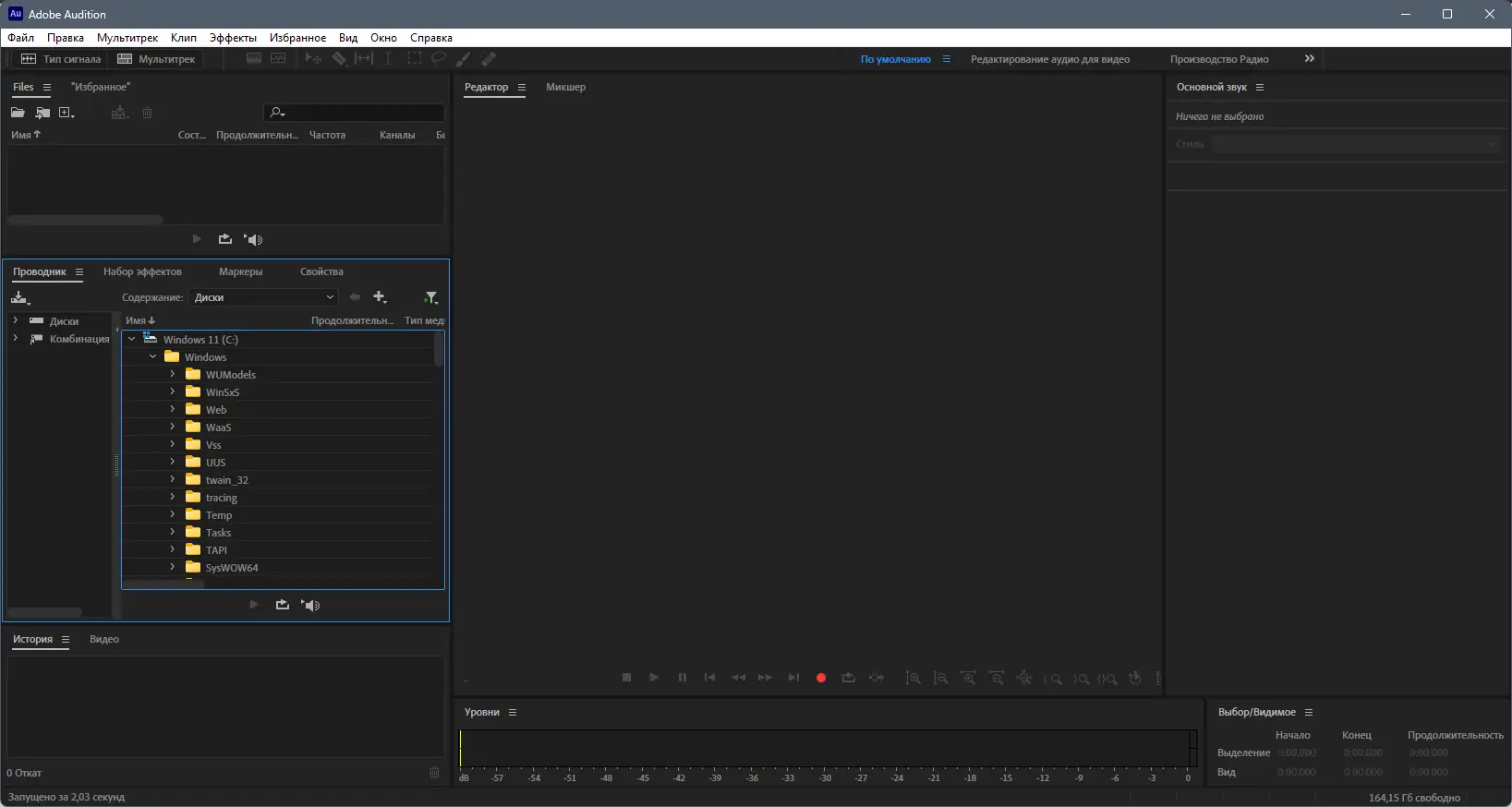The image size is (1512, 807).
Task: Click the Files panel horizontal scrollbar
Action: click(x=85, y=220)
